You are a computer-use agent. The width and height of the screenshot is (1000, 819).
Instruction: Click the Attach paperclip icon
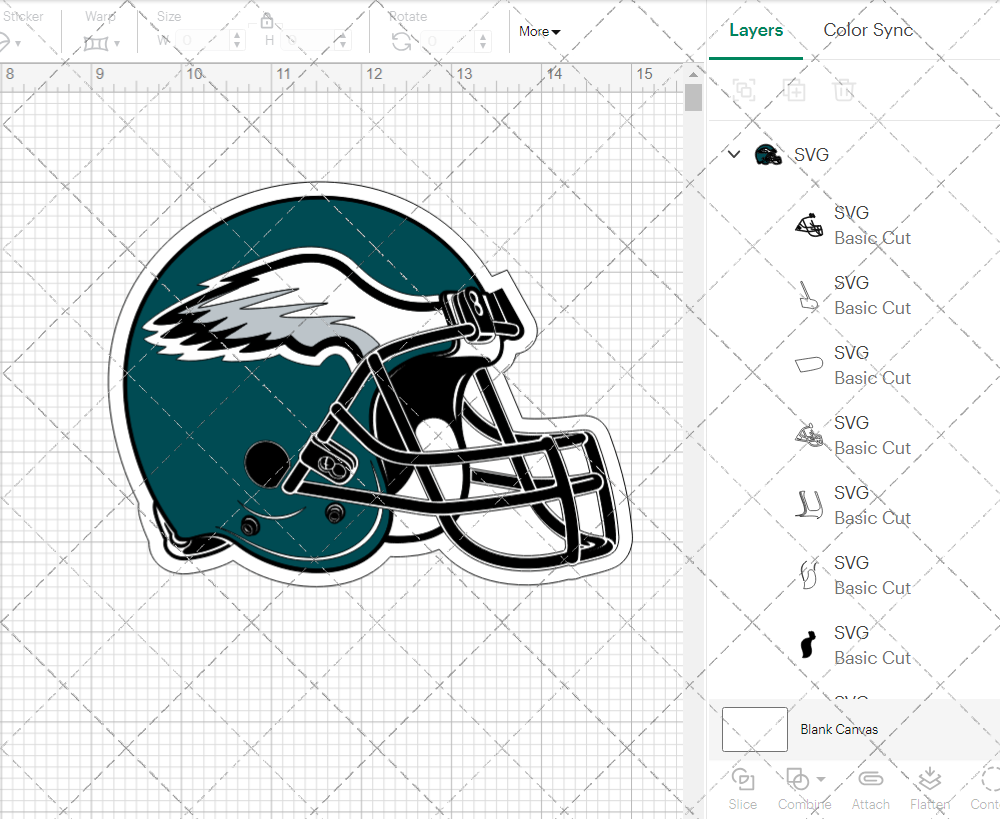870,780
